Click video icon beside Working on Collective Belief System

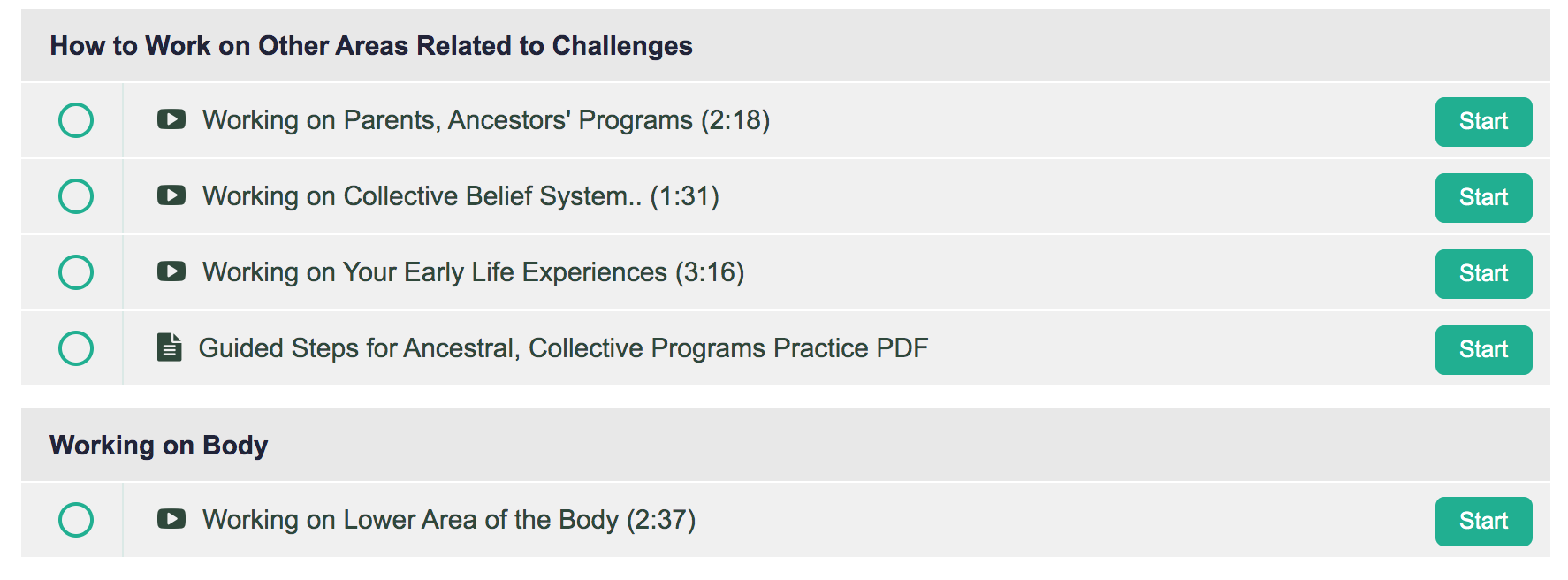(171, 195)
